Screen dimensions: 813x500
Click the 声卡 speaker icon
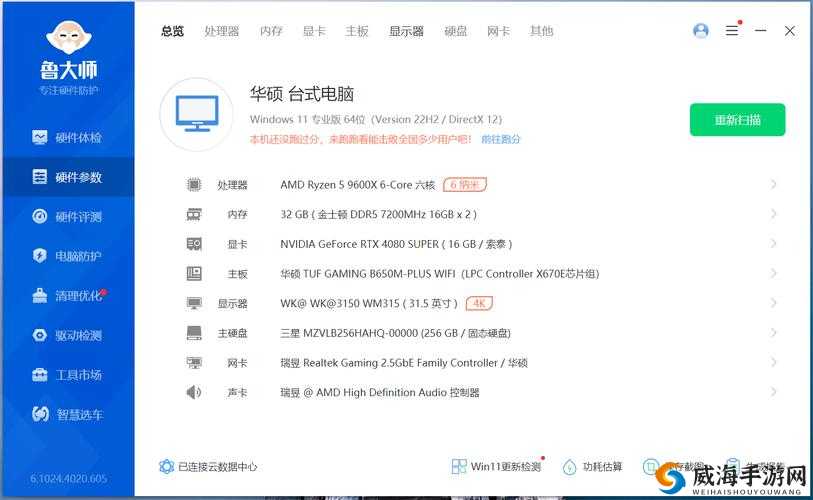point(193,392)
